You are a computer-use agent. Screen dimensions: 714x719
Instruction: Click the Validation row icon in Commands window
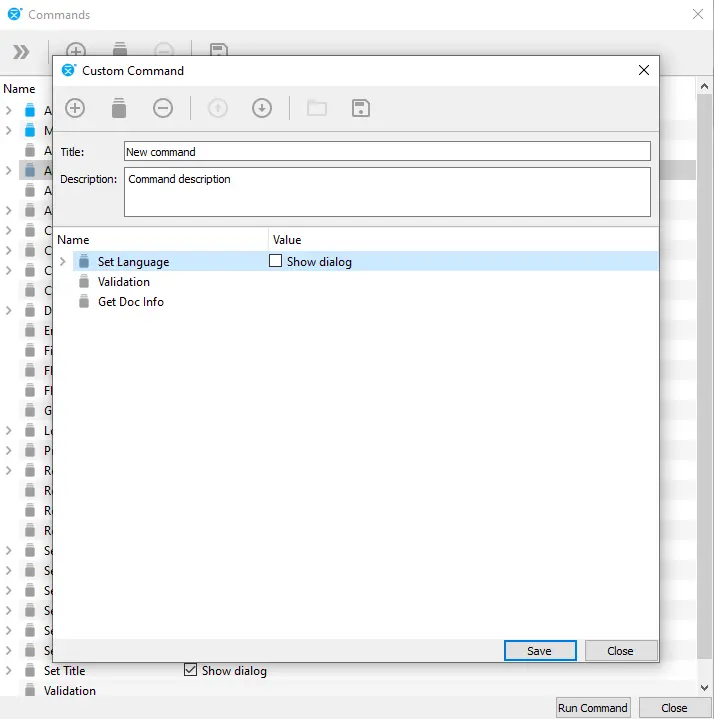pos(30,690)
